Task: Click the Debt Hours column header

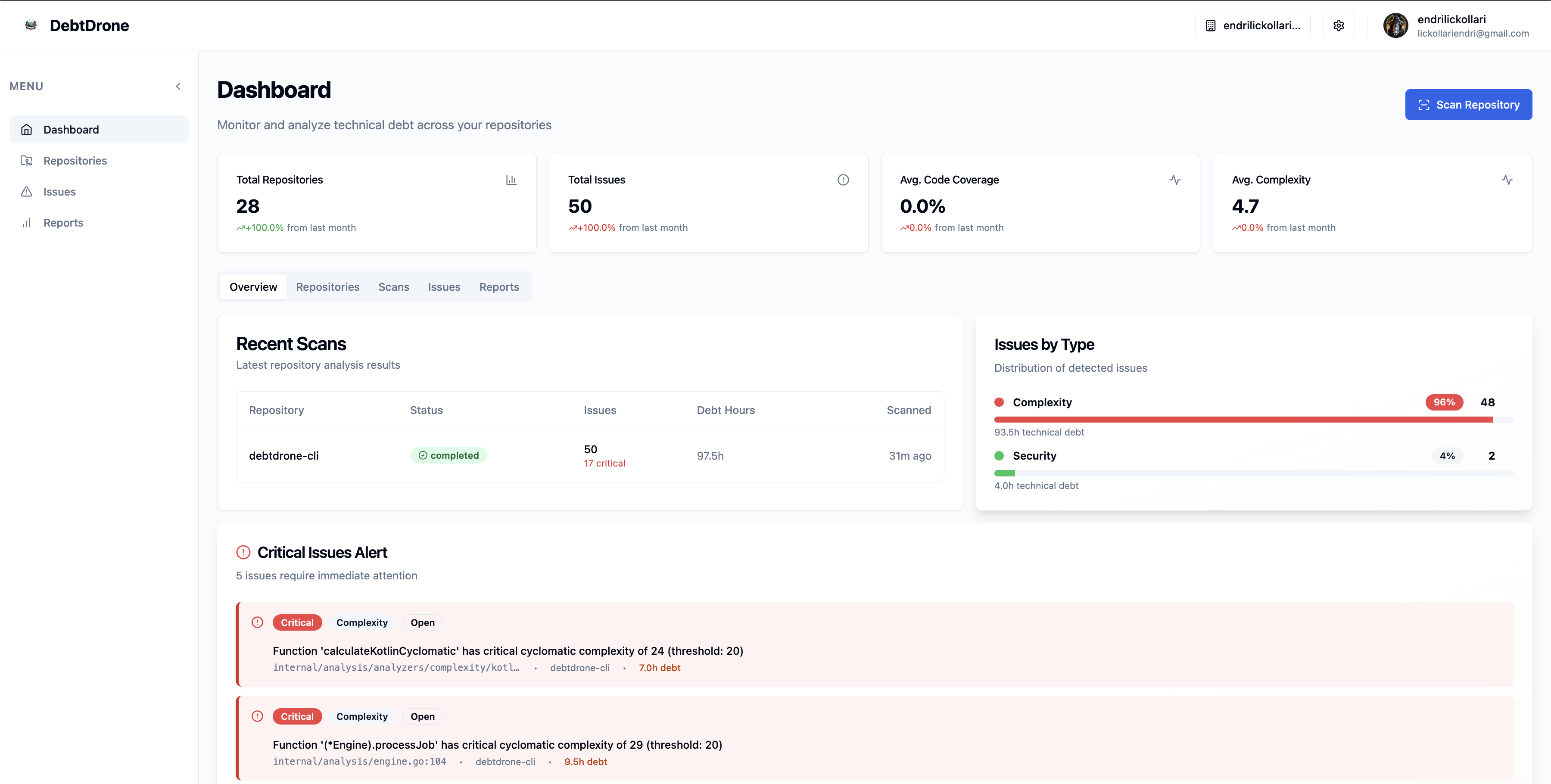Action: (726, 410)
